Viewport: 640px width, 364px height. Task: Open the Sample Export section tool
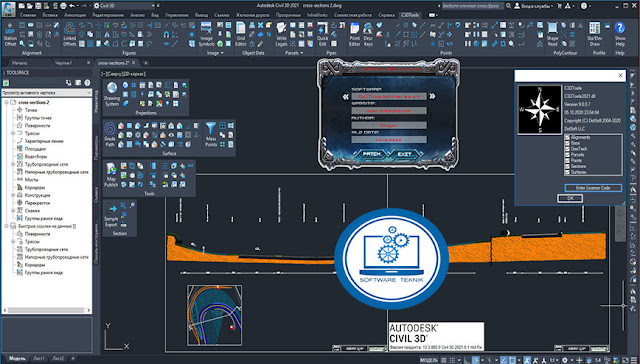[x=111, y=215]
